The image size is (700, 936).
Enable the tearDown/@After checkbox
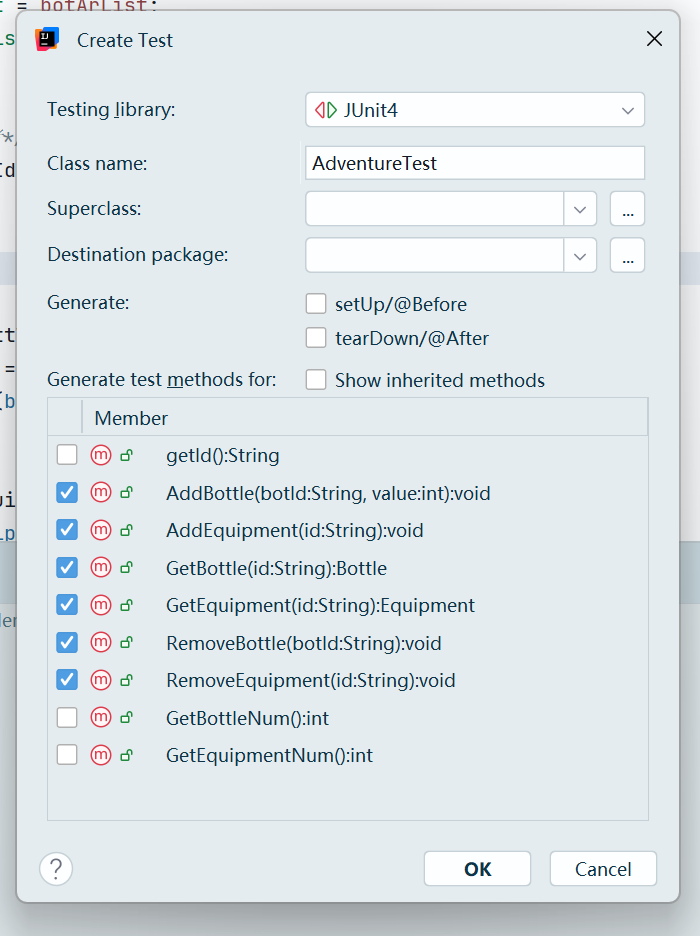(x=316, y=338)
